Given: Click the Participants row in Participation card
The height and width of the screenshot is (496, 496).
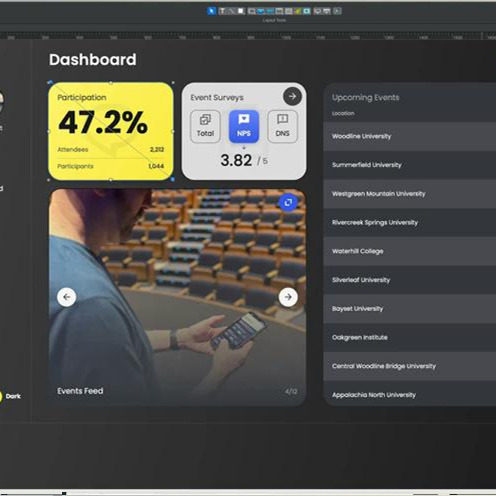Looking at the screenshot, I should tap(111, 166).
